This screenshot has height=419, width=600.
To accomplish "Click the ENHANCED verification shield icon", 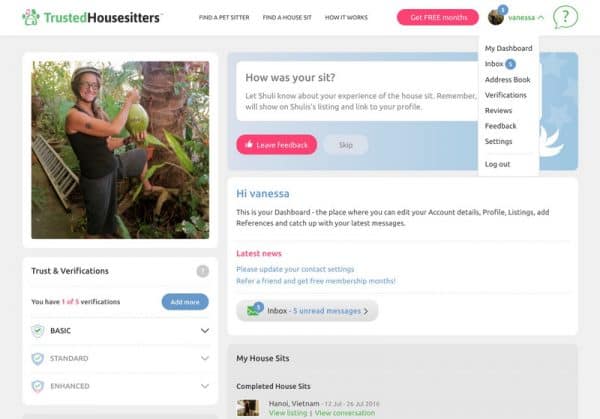I will point(38,386).
